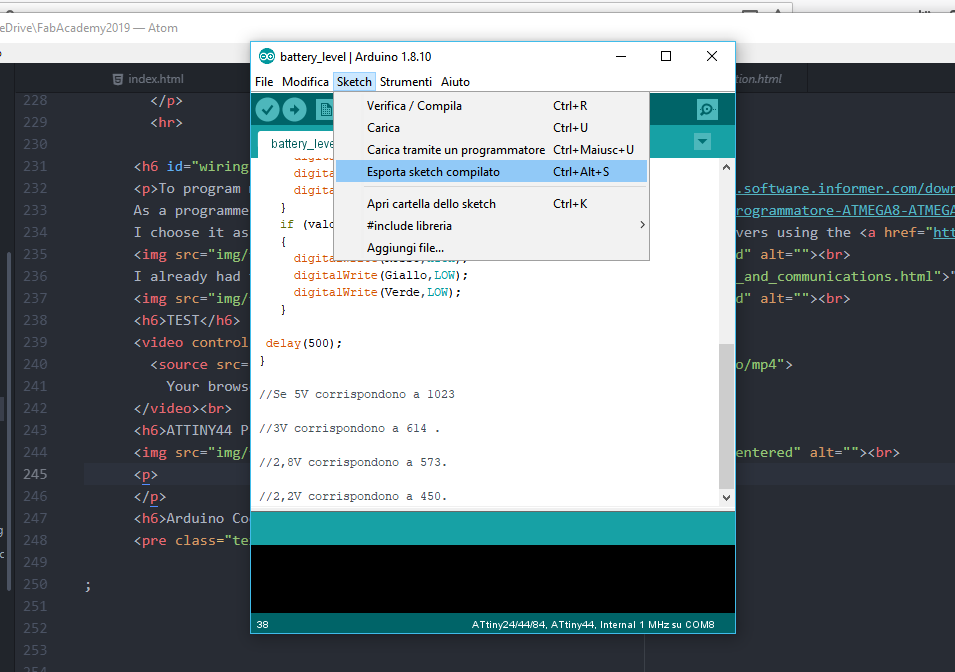Select Carica tramite un programmatore
Screen dimensions: 955x672
(x=491, y=150)
